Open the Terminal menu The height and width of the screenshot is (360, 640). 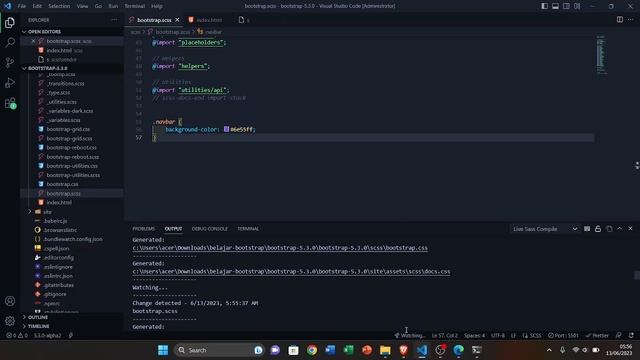coord(135,6)
